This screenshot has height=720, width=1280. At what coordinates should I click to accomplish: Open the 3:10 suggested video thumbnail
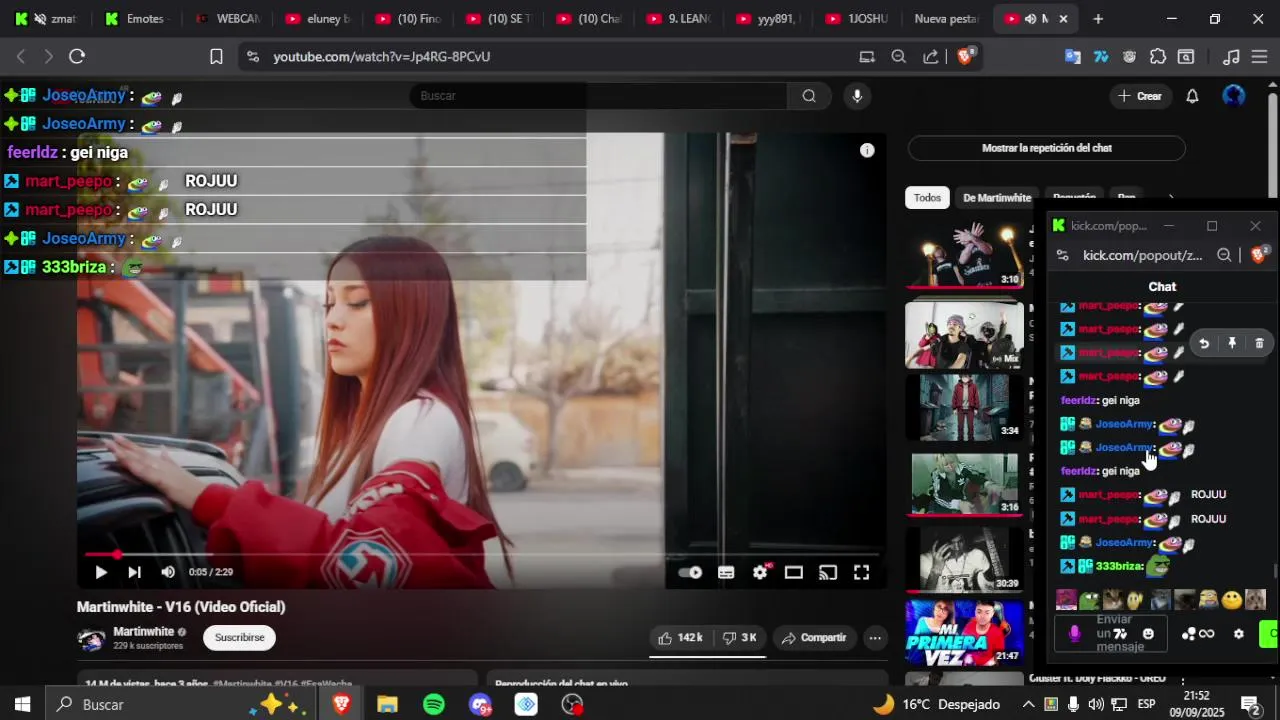tap(964, 254)
